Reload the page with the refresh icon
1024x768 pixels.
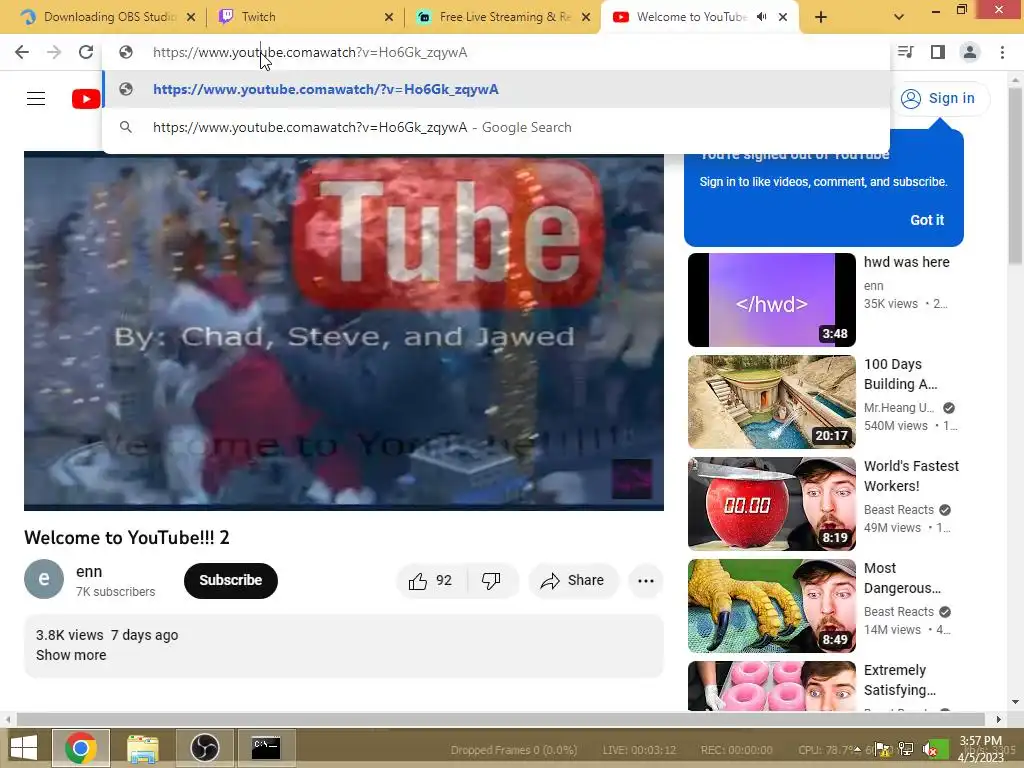point(86,52)
